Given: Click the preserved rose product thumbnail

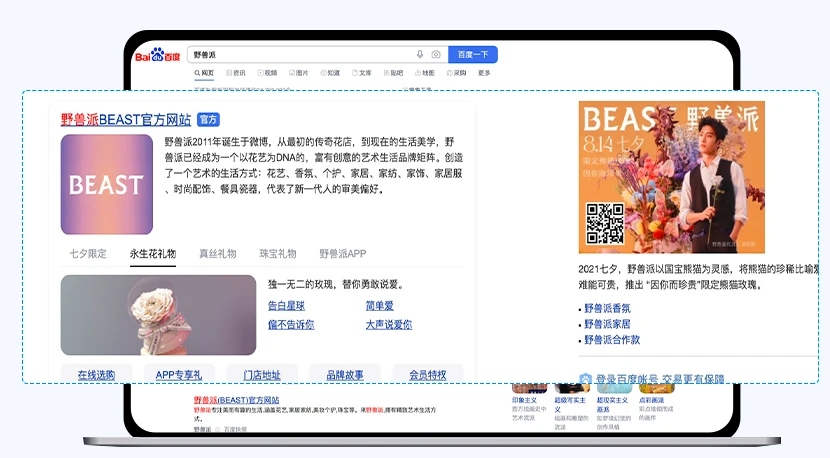Looking at the screenshot, I should click(158, 315).
